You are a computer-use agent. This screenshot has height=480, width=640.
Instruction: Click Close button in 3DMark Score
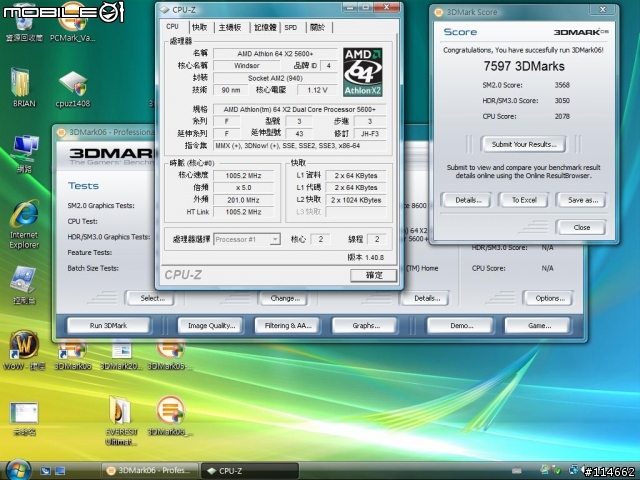click(582, 227)
